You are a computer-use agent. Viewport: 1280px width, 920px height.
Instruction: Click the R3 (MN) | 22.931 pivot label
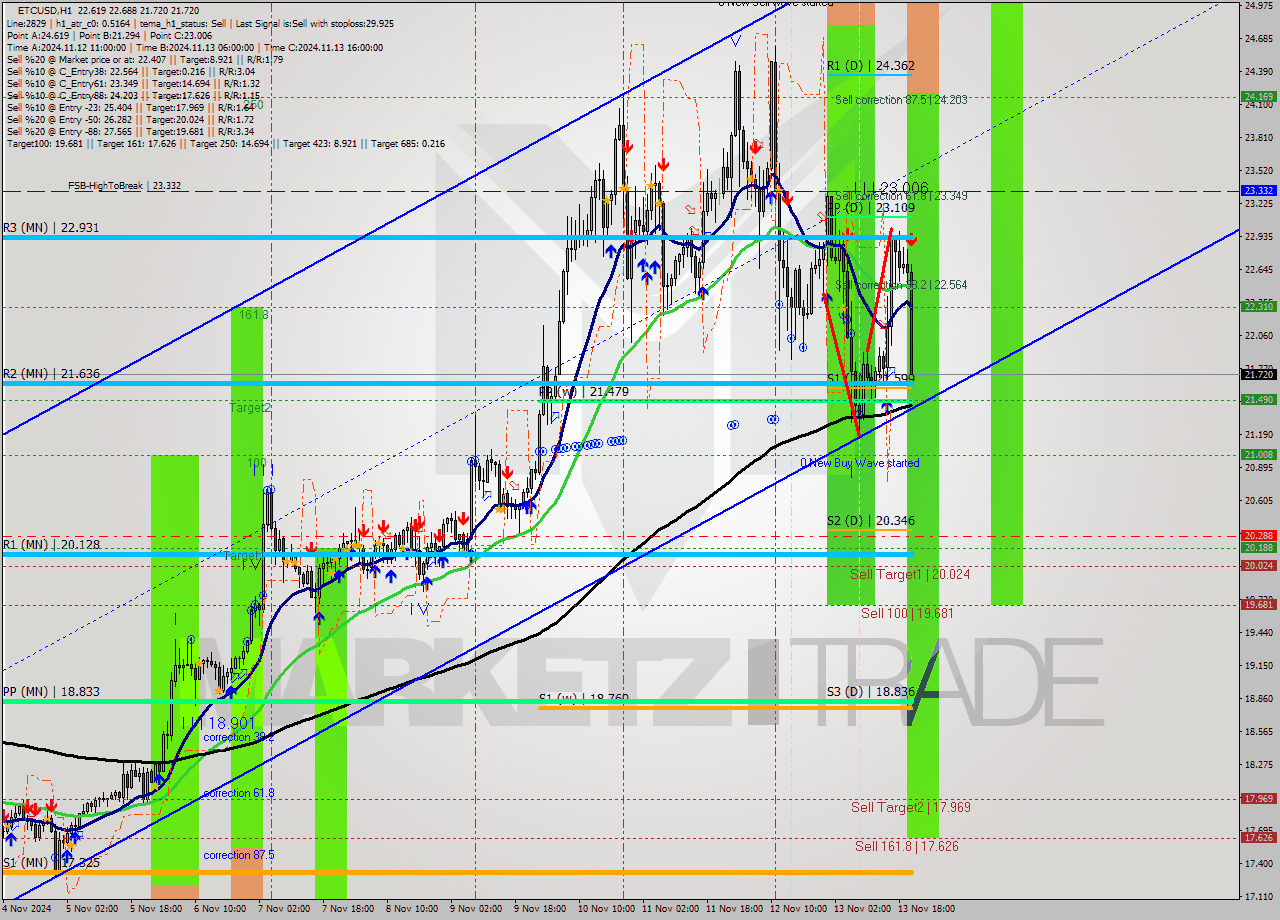(x=51, y=228)
